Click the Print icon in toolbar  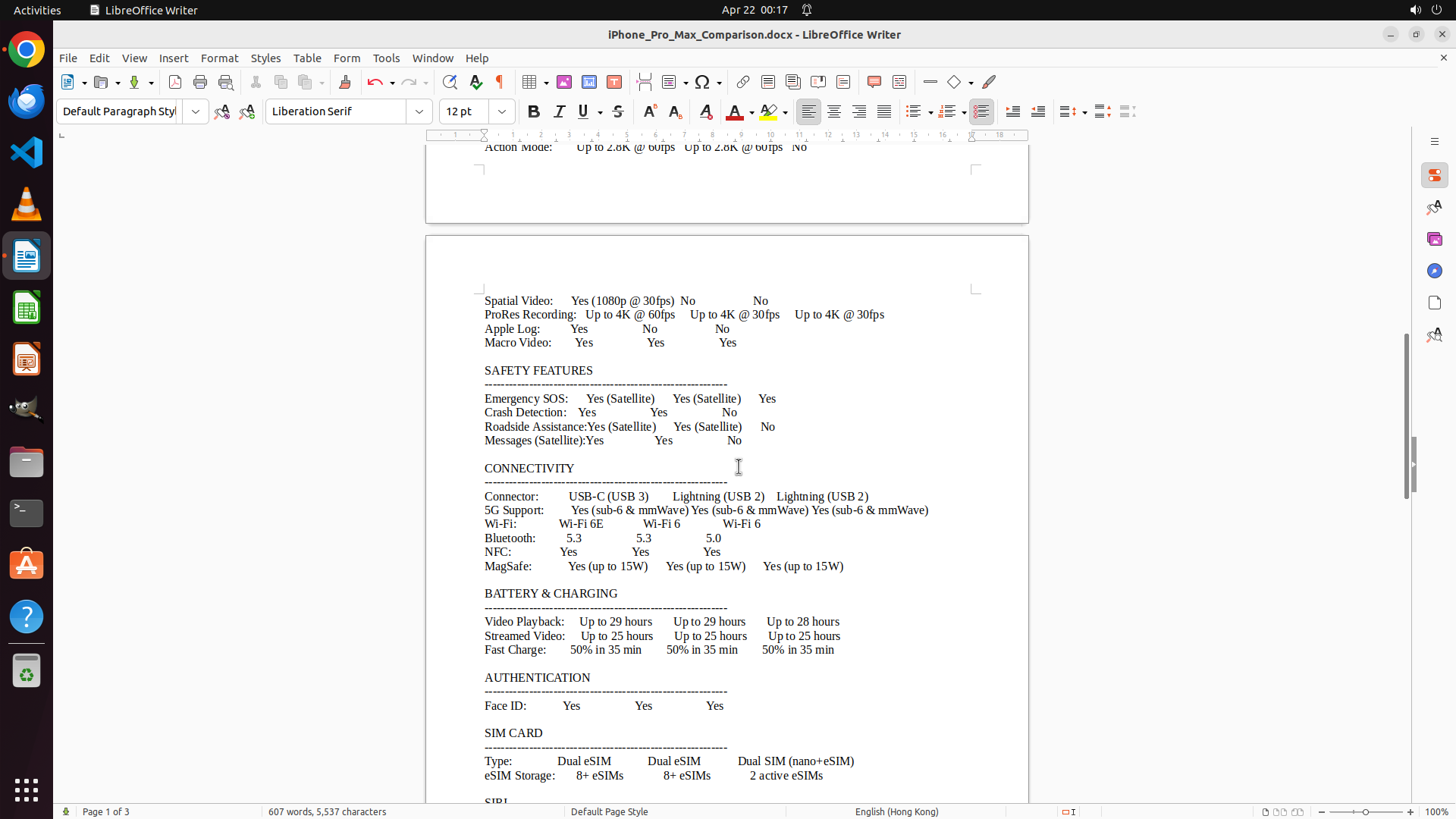click(200, 82)
